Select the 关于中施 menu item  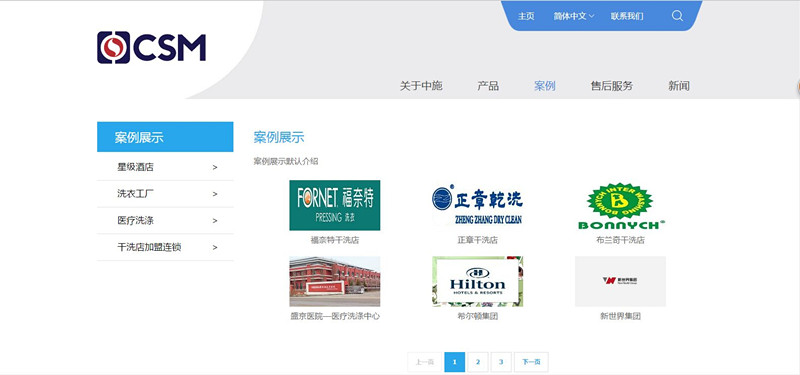[x=421, y=86]
